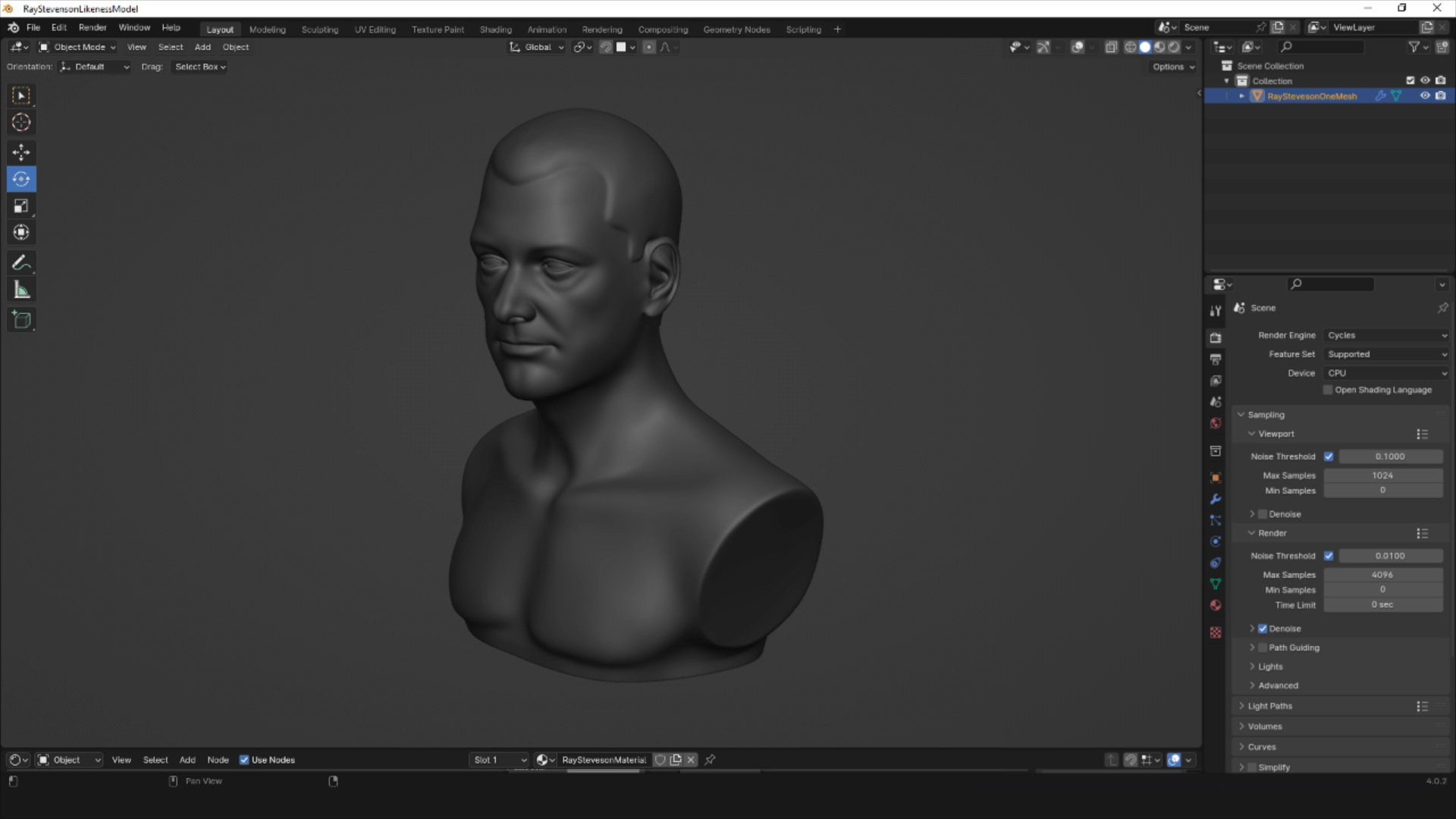Viewport: 1456px width, 819px height.
Task: Choose the Add Cube tool
Action: (21, 320)
